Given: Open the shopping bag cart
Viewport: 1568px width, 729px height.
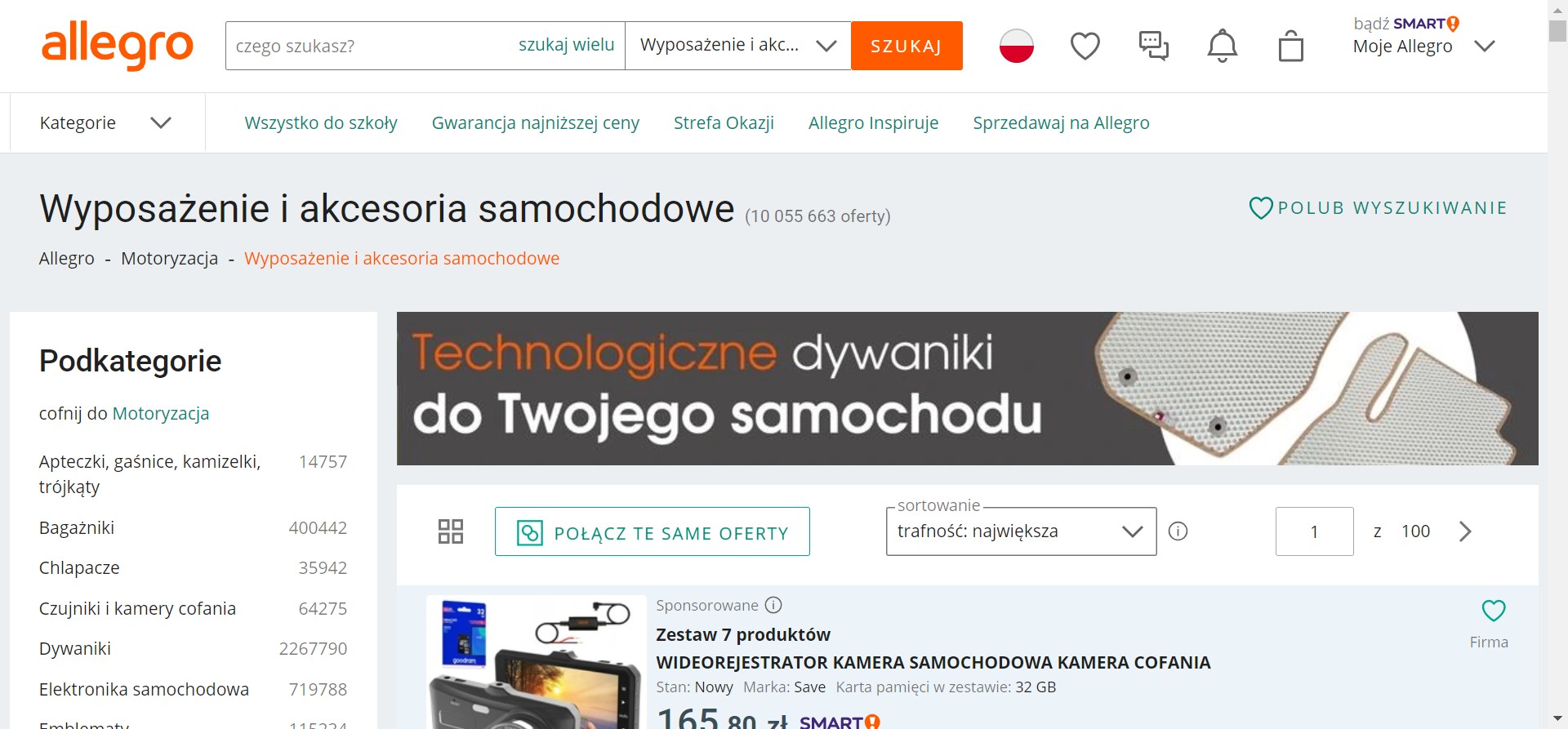Looking at the screenshot, I should tap(1291, 46).
